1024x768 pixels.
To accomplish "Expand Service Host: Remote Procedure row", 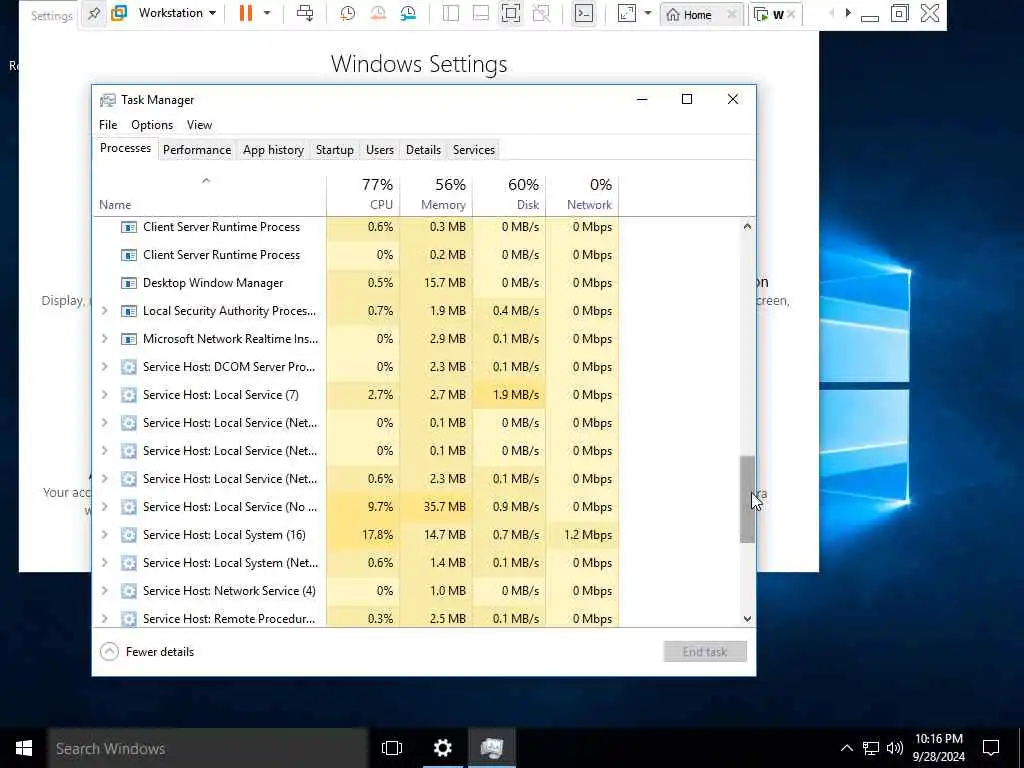I will [x=104, y=619].
